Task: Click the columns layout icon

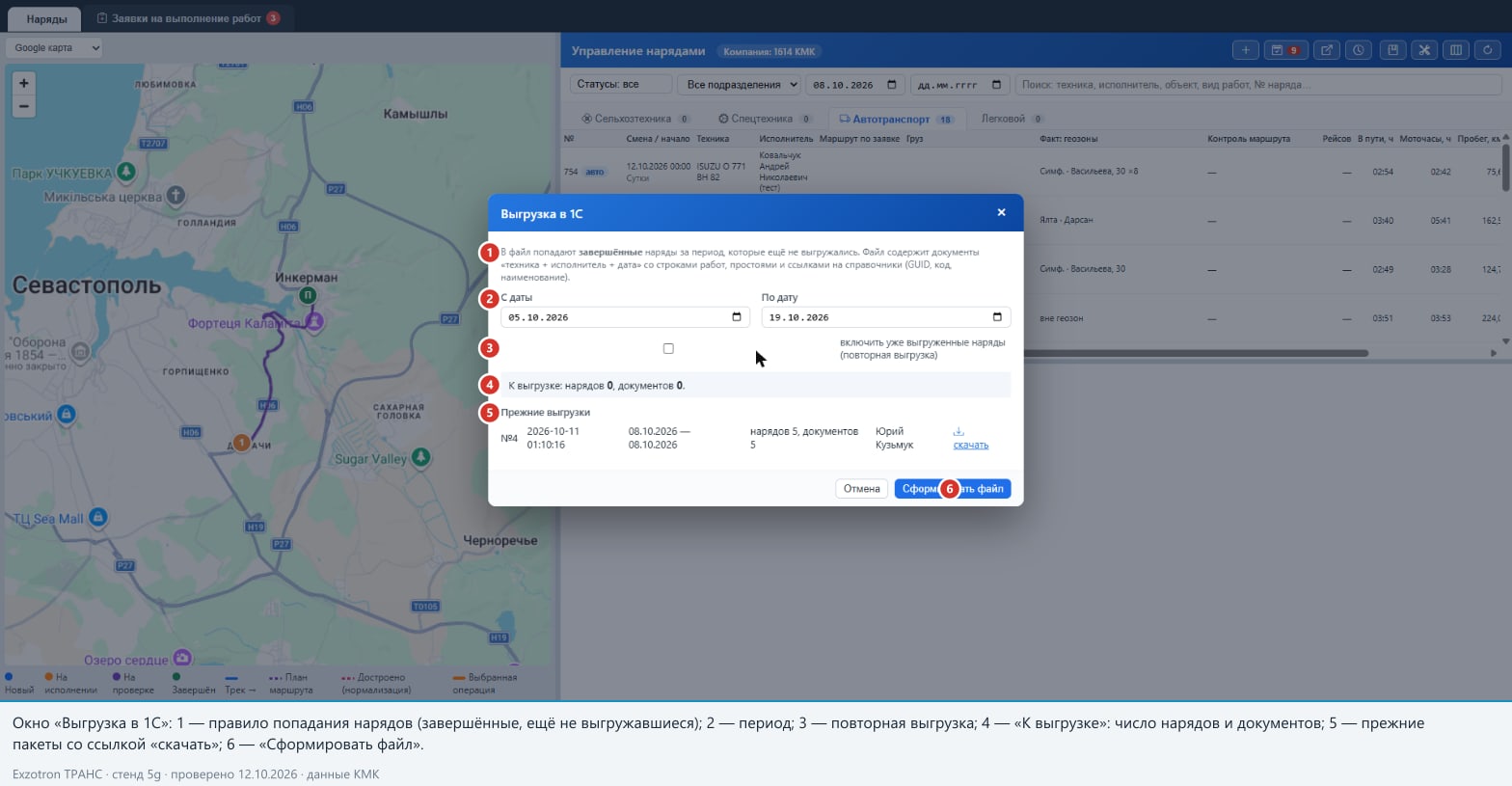Action: coord(1456,50)
